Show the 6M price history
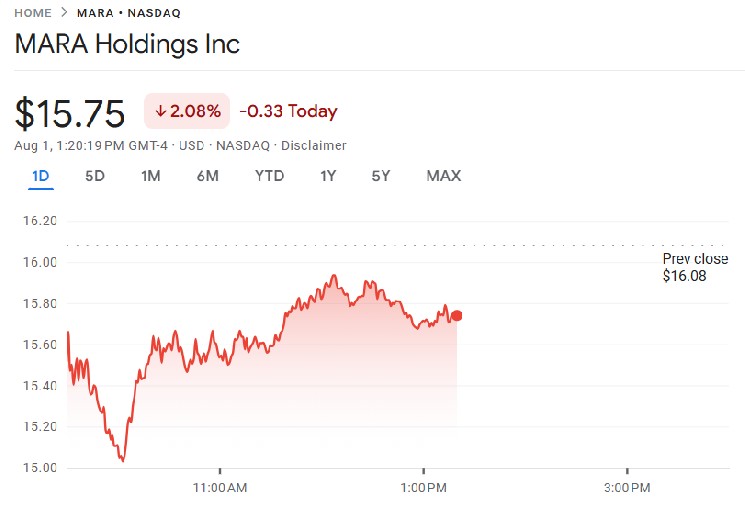 pos(208,176)
